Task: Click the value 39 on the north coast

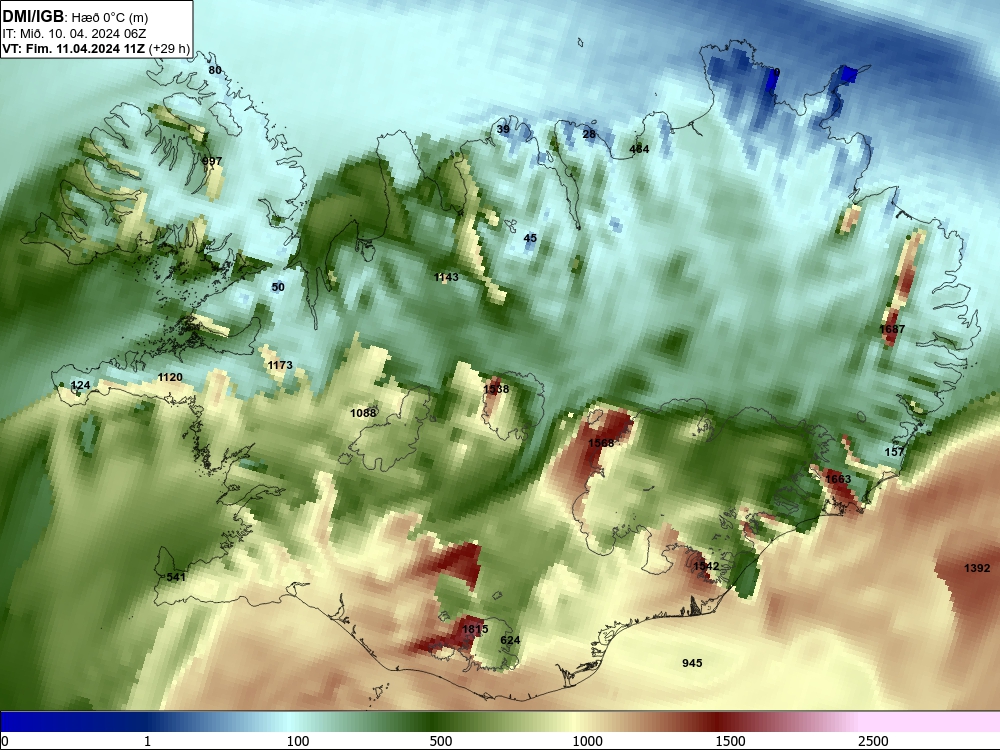Action: click(x=503, y=129)
